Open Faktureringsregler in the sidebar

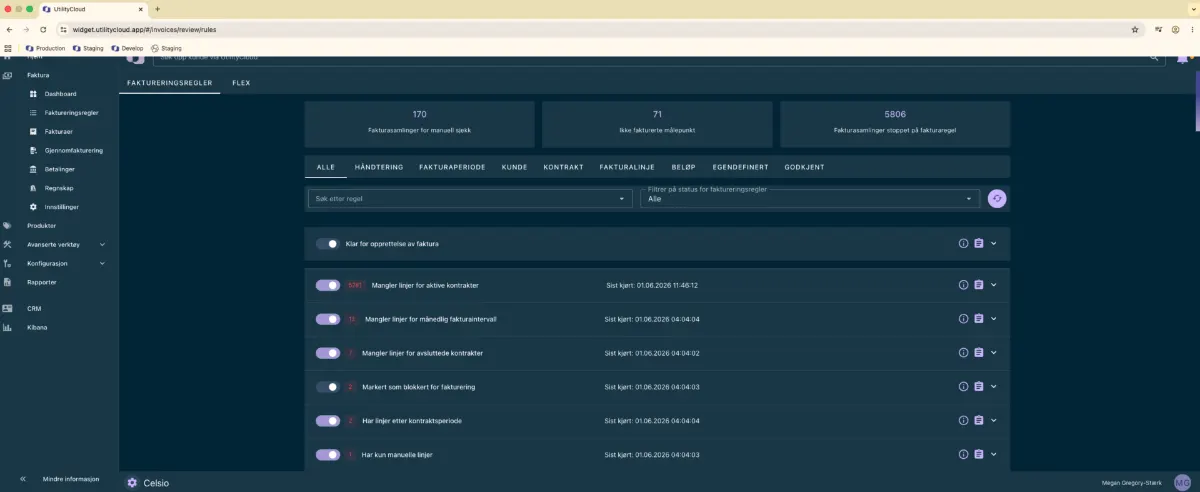[x=71, y=113]
